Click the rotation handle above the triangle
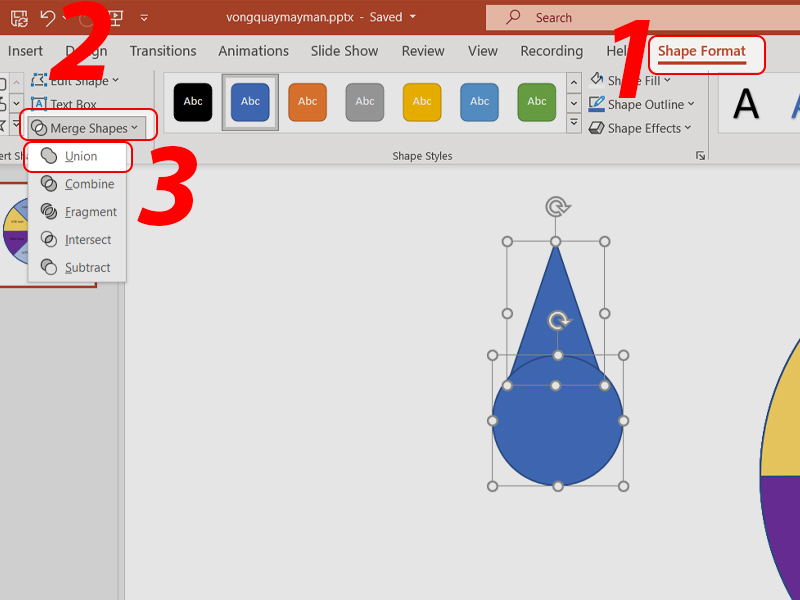Viewport: 800px width, 600px height. (556, 207)
